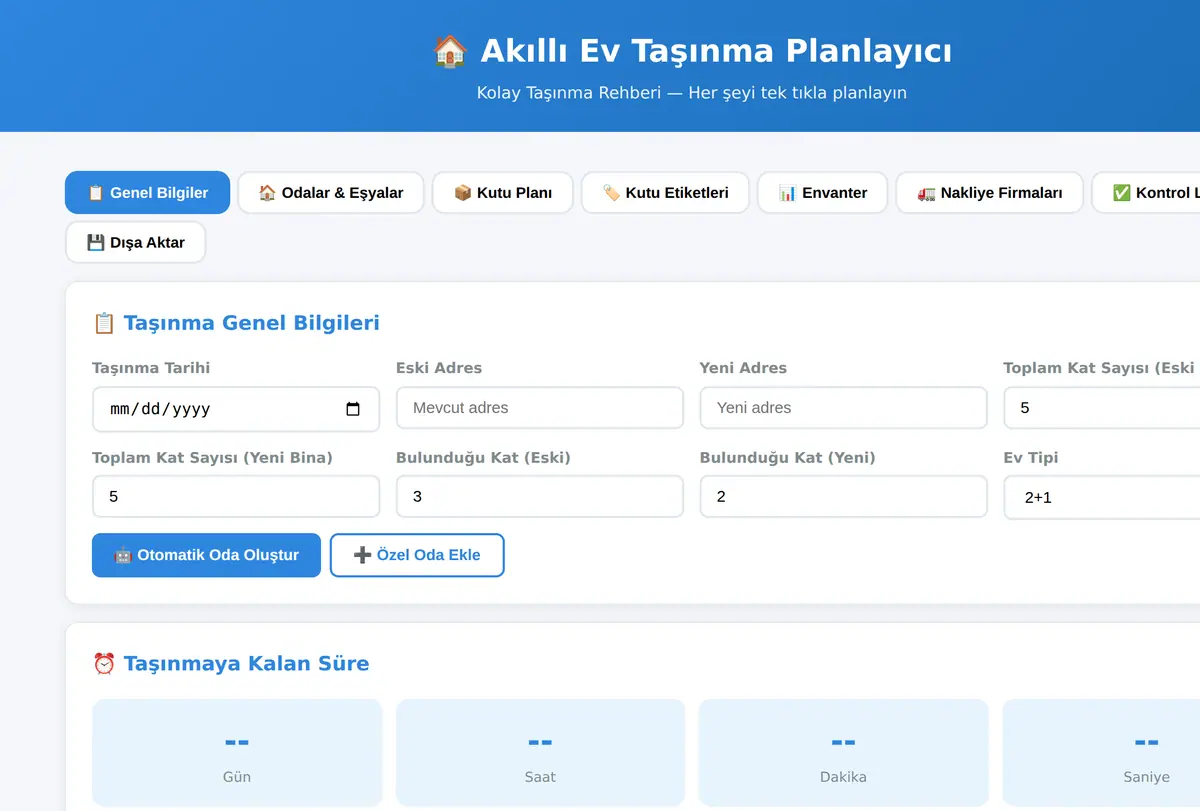Click the Gün countdown card
1200x811 pixels.
(237, 753)
